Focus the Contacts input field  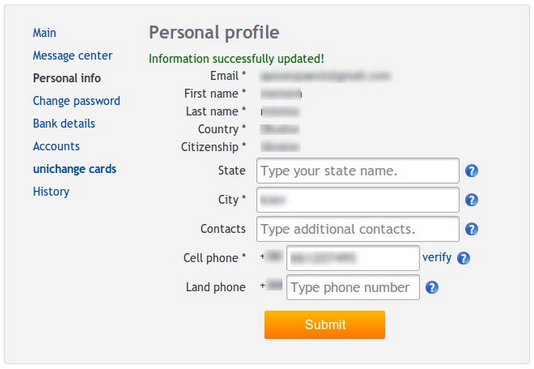pyautogui.click(x=358, y=229)
